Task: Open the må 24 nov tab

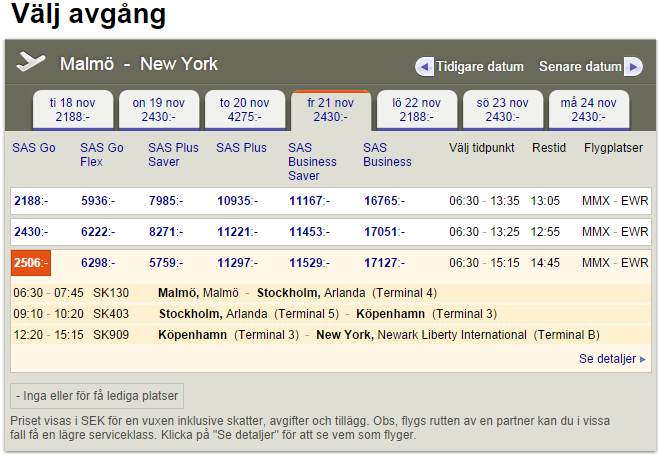Action: pos(588,110)
